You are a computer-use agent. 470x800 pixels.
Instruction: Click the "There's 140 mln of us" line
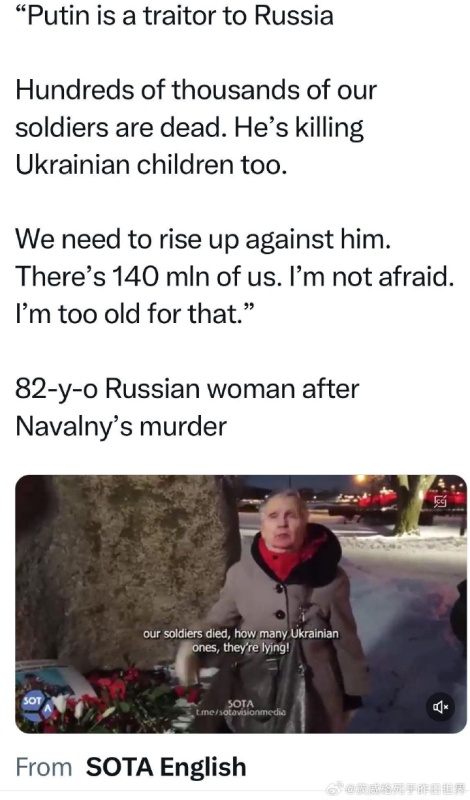pyautogui.click(x=234, y=277)
